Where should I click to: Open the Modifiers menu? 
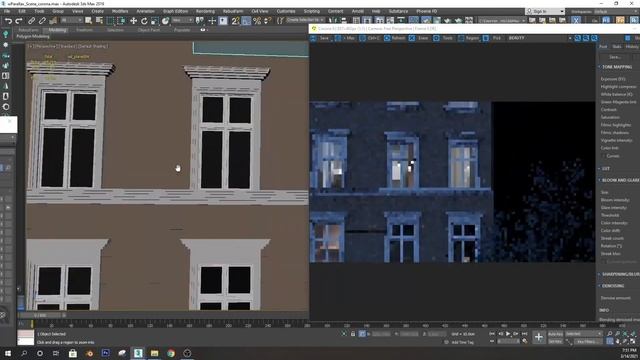point(120,11)
